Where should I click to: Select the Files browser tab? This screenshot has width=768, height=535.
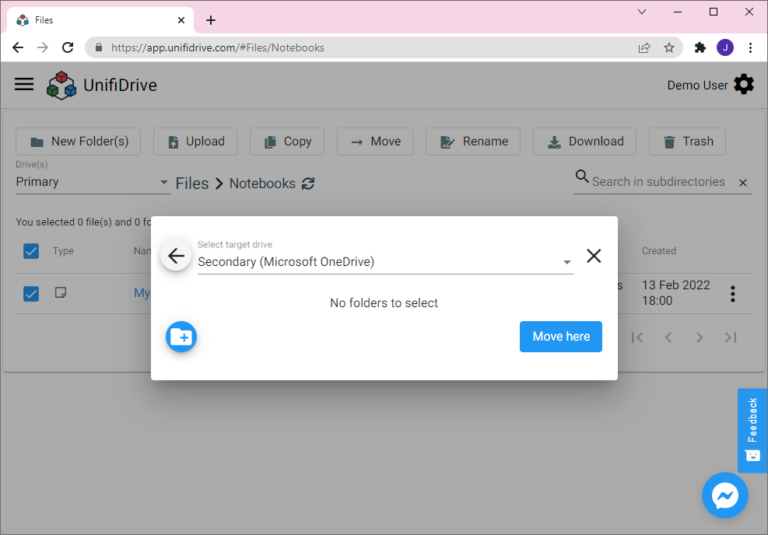pyautogui.click(x=100, y=20)
